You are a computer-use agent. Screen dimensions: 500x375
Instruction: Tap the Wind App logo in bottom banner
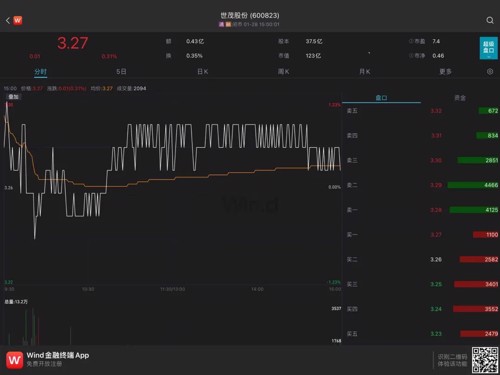point(15,360)
